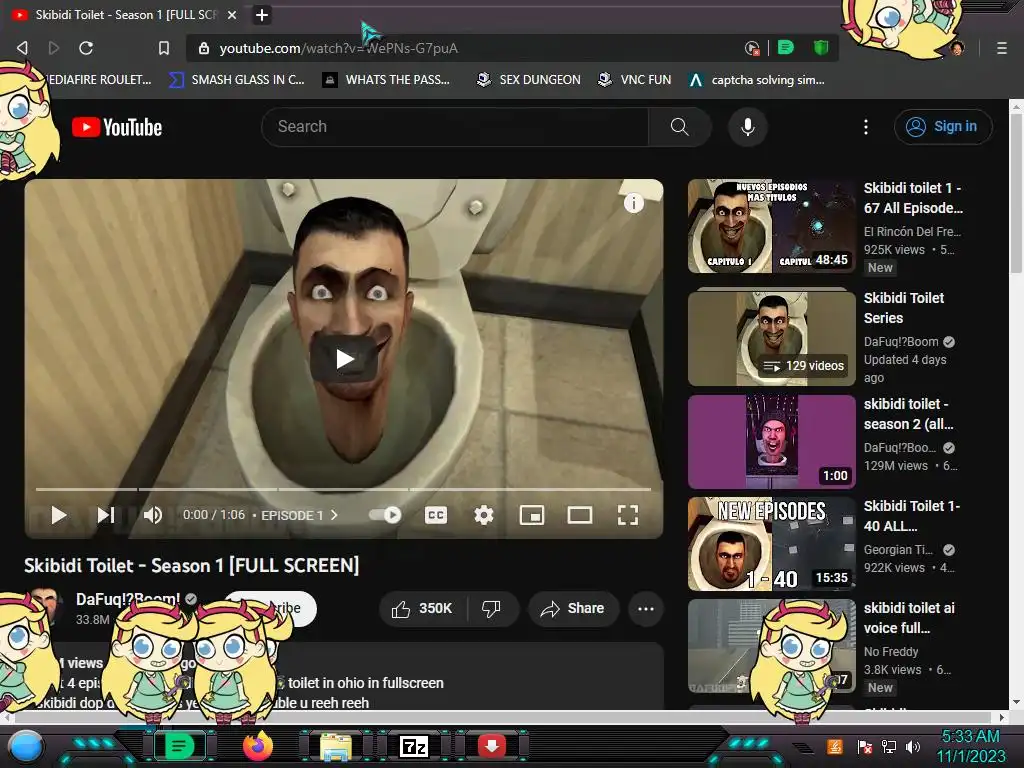The width and height of the screenshot is (1024, 768).
Task: Click the horizontal scrollbar at page bottom
Action: (x=503, y=717)
